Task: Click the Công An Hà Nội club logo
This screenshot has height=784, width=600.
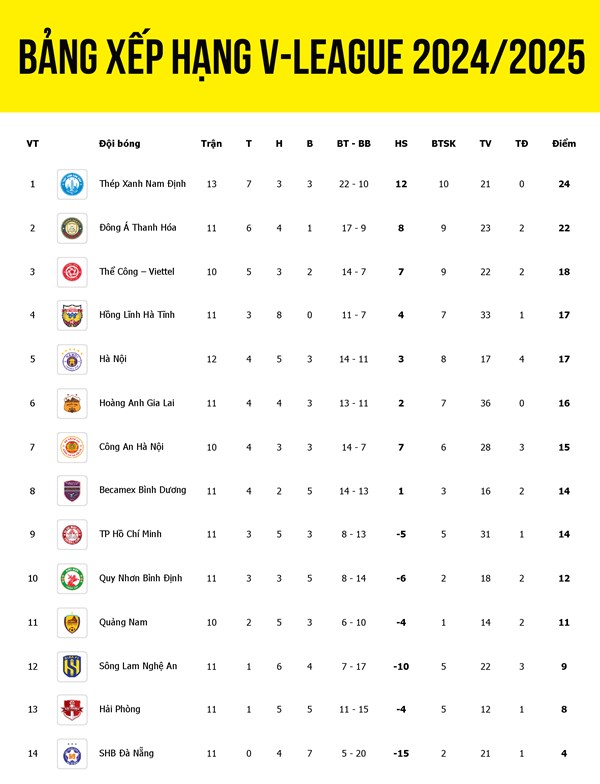Action: [72, 446]
